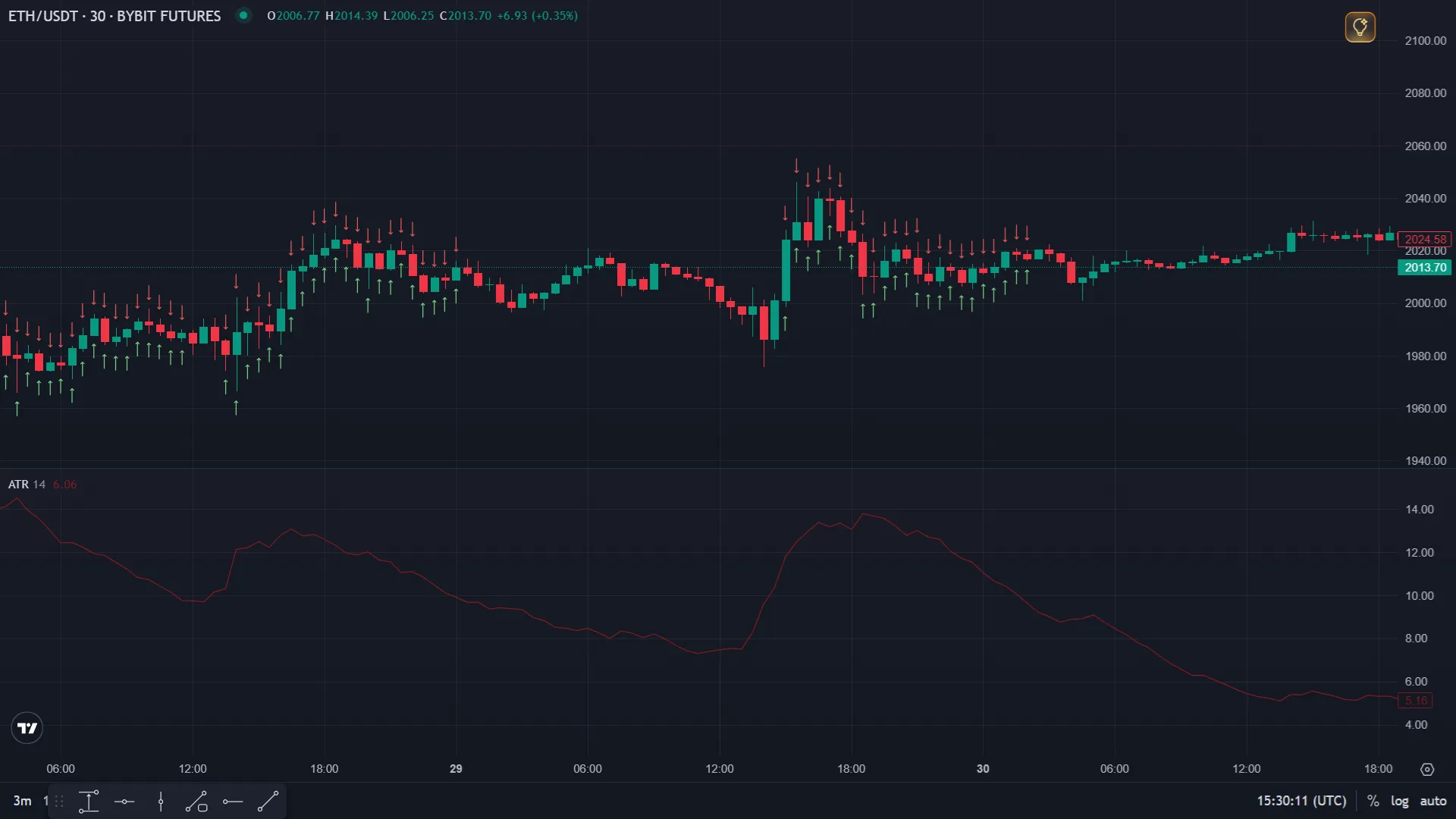Screen dimensions: 1456x819
Task: Click the ETH/USDT symbol title
Action: [x=115, y=16]
